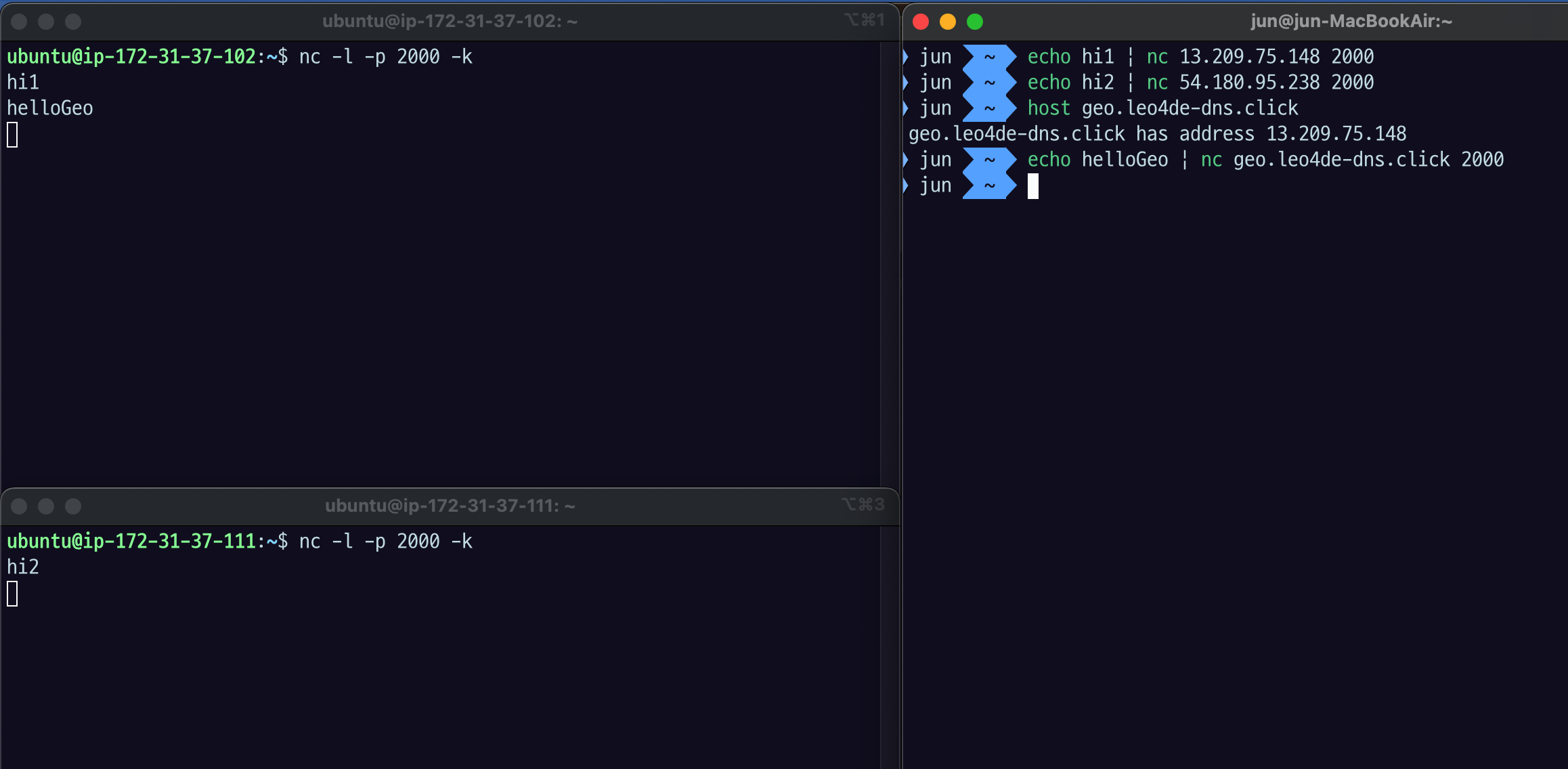Click the close button of ip-172-31-37-111 window

19,506
